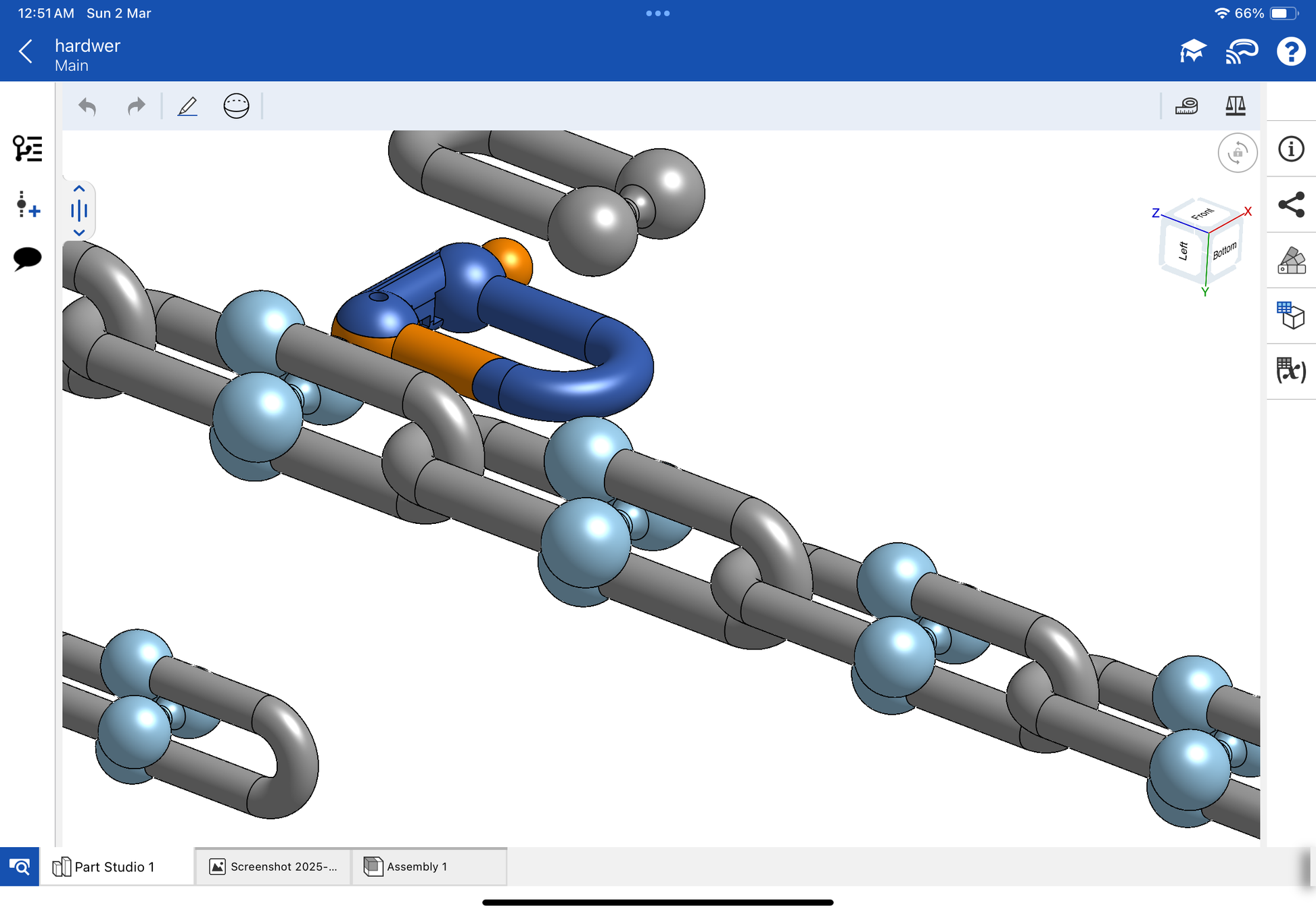Click the three-dot multitasking menu at top
The width and height of the screenshot is (1316, 914).
coord(657,14)
